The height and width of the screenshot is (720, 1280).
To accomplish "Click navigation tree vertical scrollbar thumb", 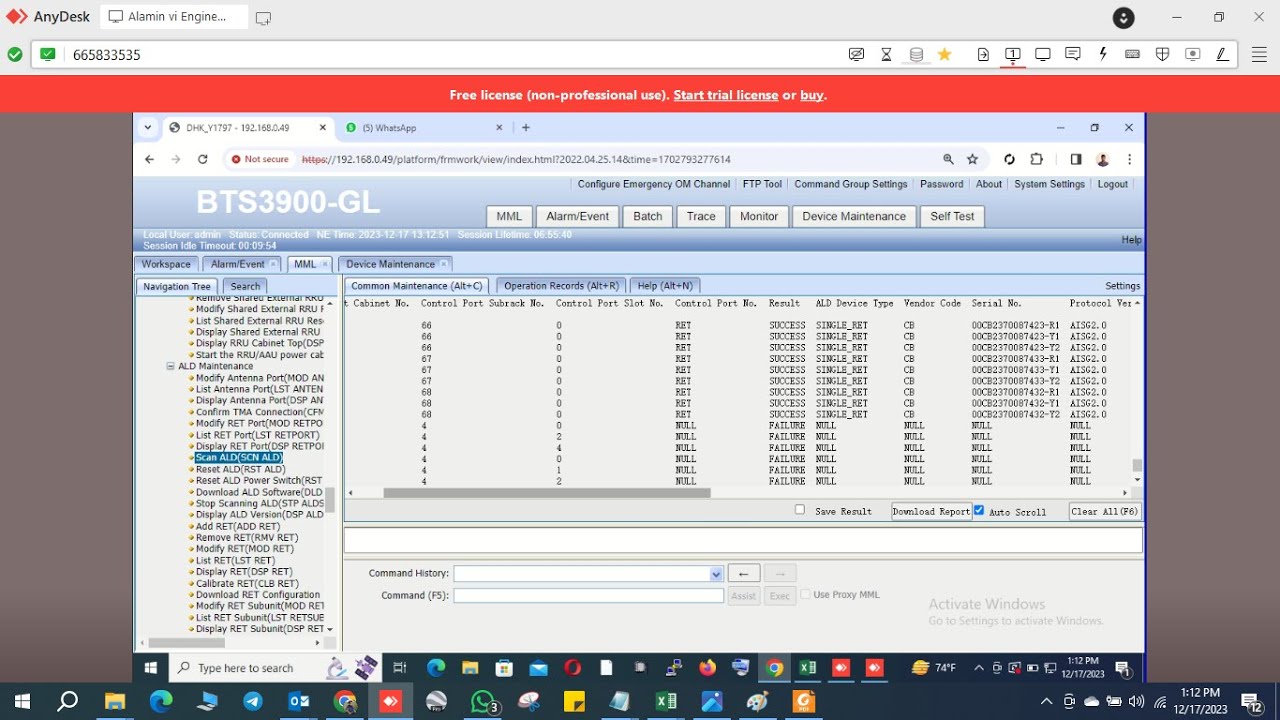I will (330, 500).
